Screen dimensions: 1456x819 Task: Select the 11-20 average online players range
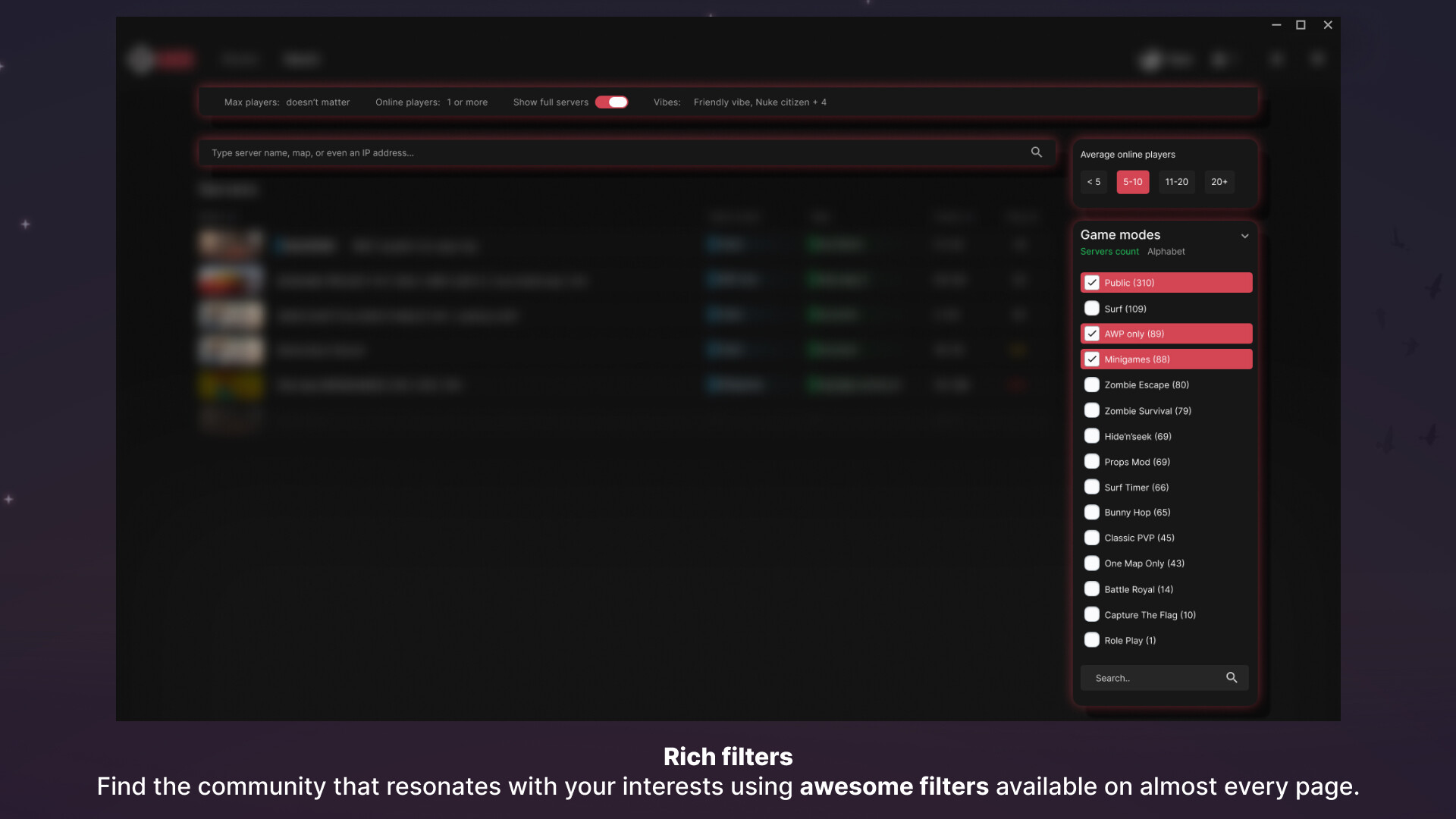pos(1176,182)
